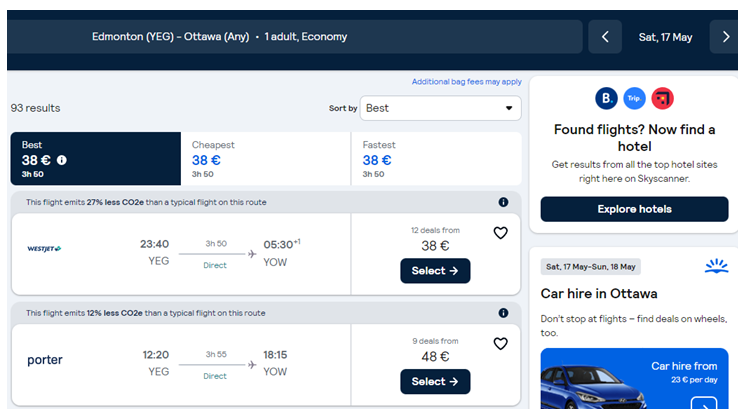Open info icon on 27% less CO2e banner
Screen dimensions: 738x414
click(503, 202)
